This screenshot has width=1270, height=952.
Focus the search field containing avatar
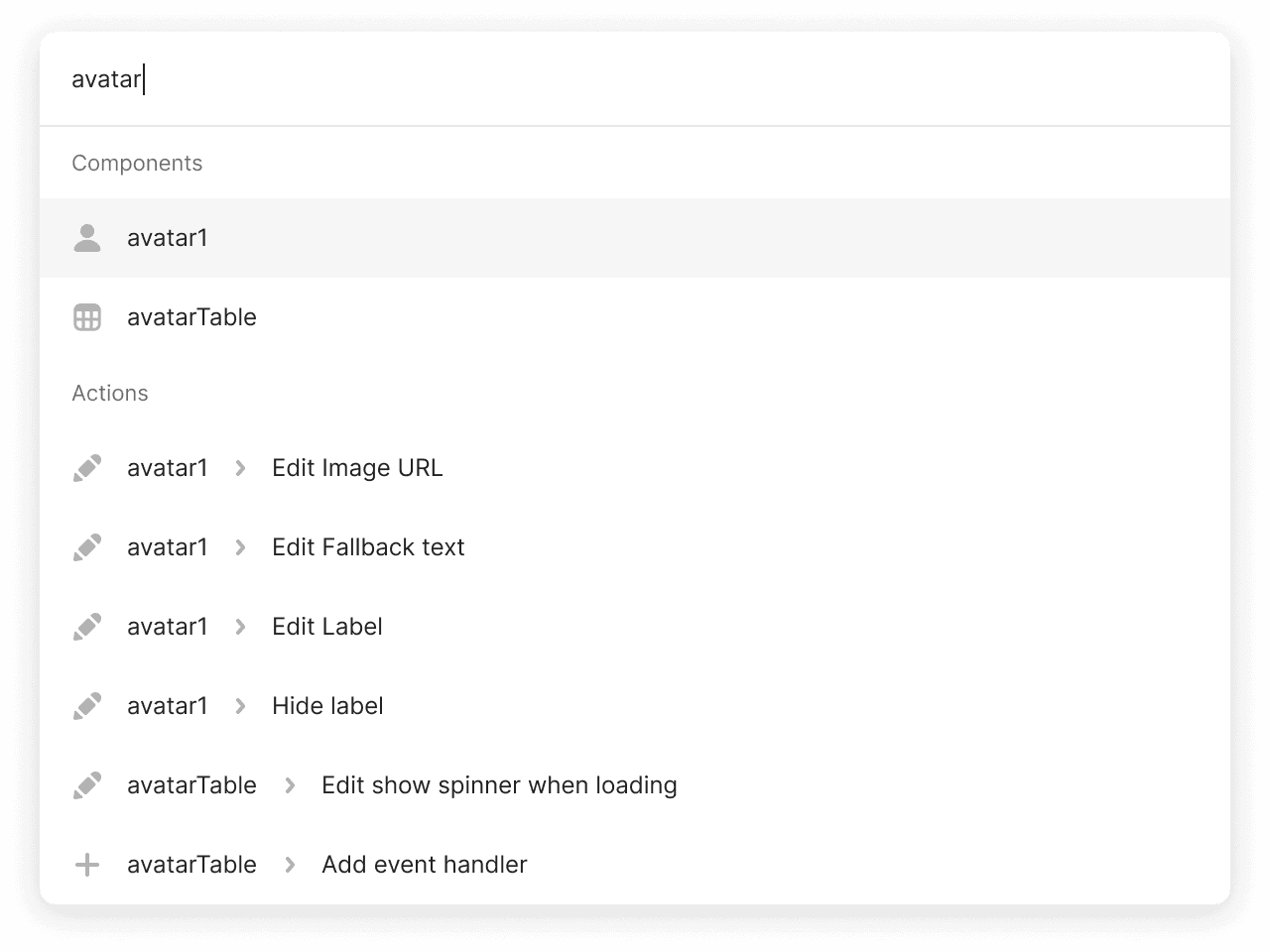(635, 79)
